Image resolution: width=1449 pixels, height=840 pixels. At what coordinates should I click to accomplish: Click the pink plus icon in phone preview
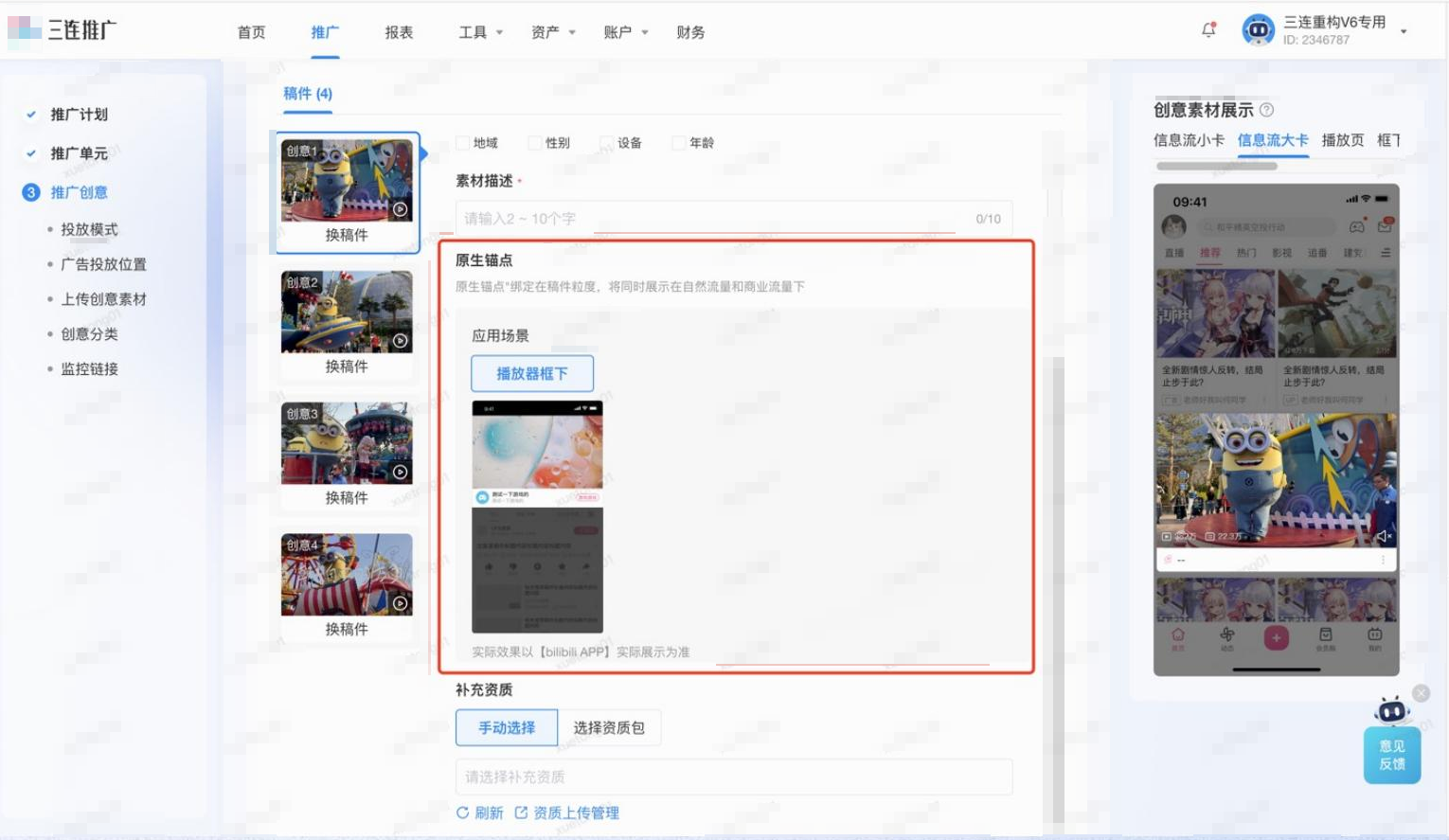coord(1276,637)
